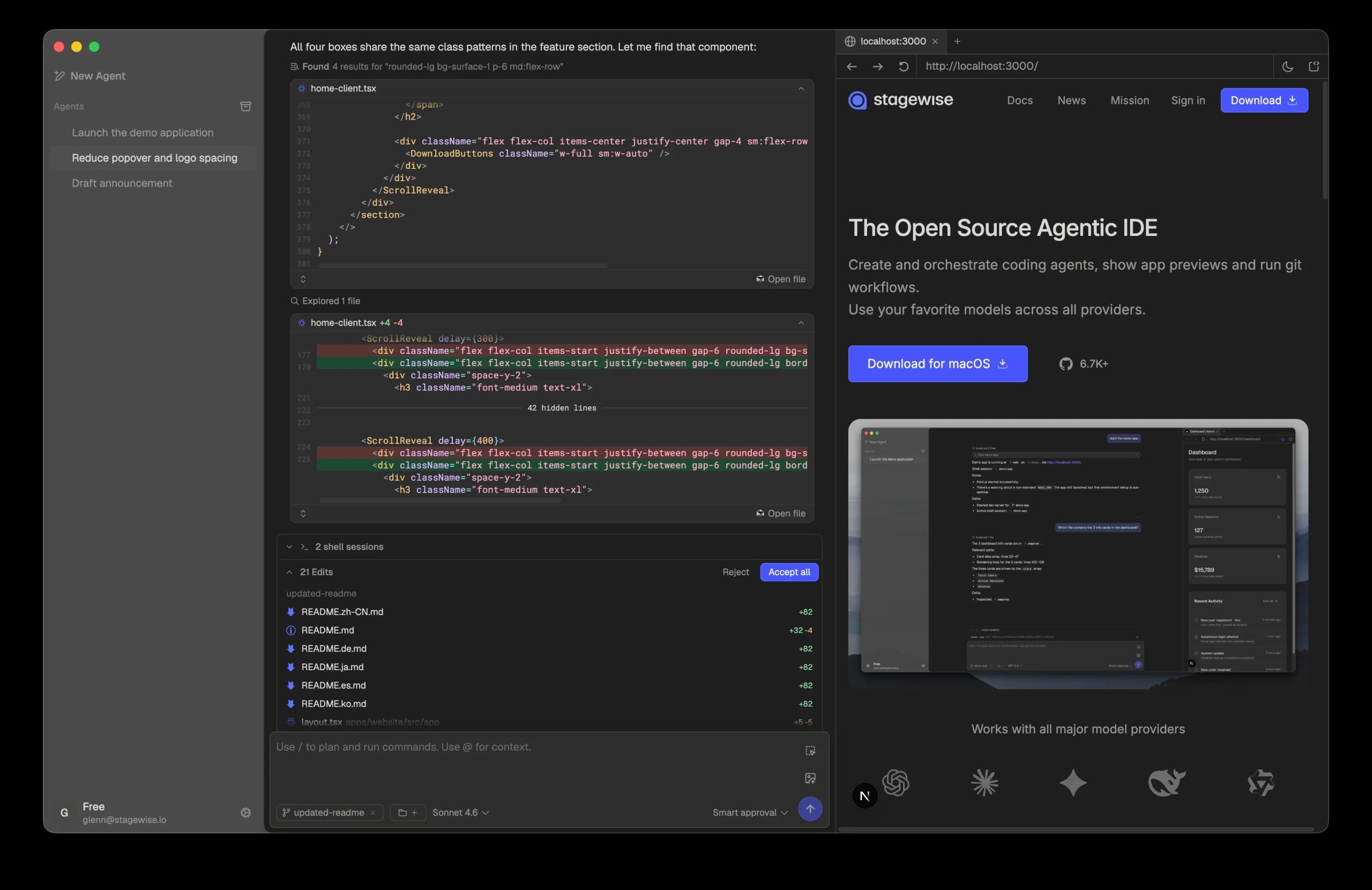1372x890 pixels.
Task: Click Download for macOS button
Action: pos(937,364)
